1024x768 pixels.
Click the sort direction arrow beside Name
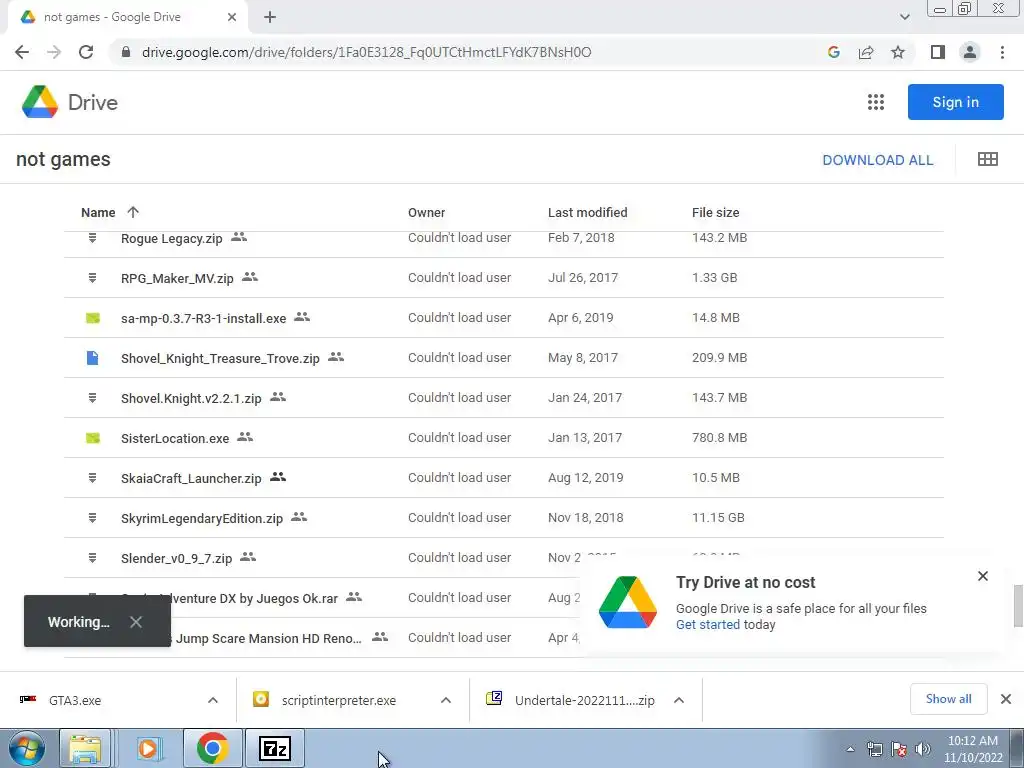(133, 212)
